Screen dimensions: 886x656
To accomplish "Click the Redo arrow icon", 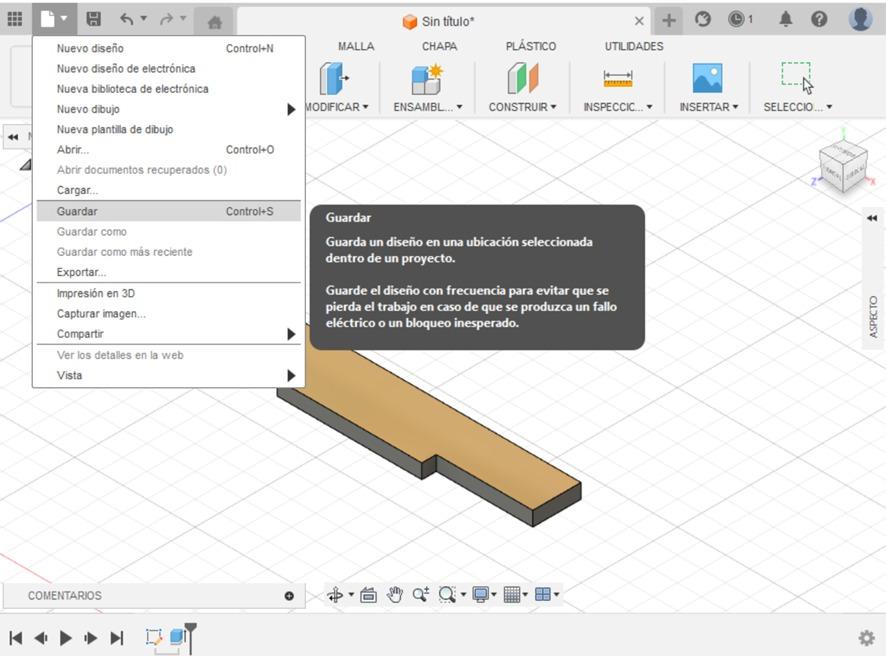I will (x=166, y=20).
